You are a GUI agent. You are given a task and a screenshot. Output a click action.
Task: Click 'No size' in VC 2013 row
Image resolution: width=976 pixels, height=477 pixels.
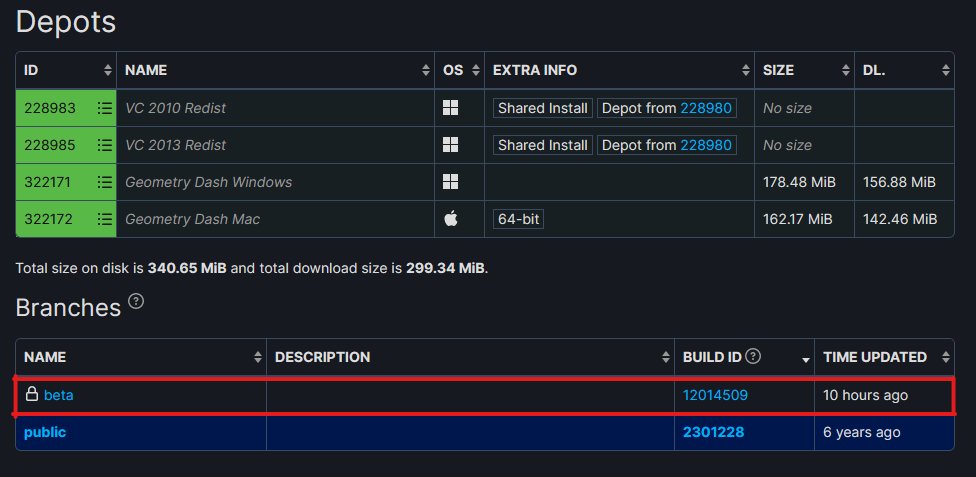pyautogui.click(x=787, y=145)
